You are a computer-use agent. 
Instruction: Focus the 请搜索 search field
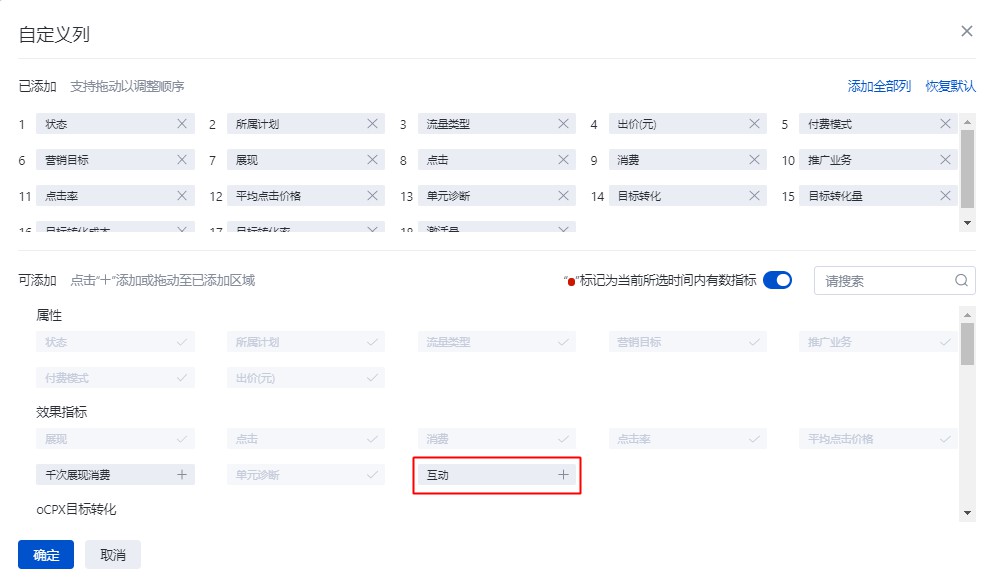click(x=885, y=281)
